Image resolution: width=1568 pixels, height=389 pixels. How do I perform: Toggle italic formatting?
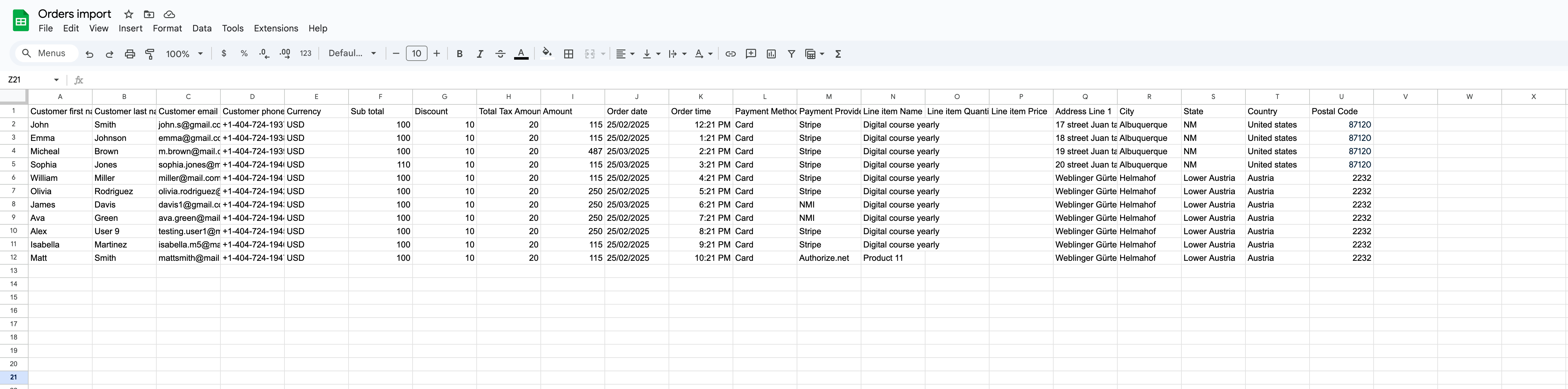click(x=480, y=54)
